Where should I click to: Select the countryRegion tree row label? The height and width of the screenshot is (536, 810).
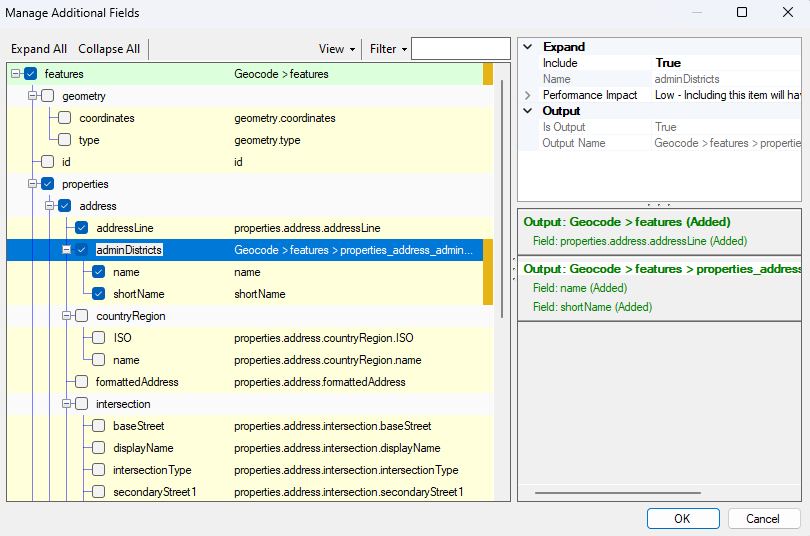click(131, 316)
